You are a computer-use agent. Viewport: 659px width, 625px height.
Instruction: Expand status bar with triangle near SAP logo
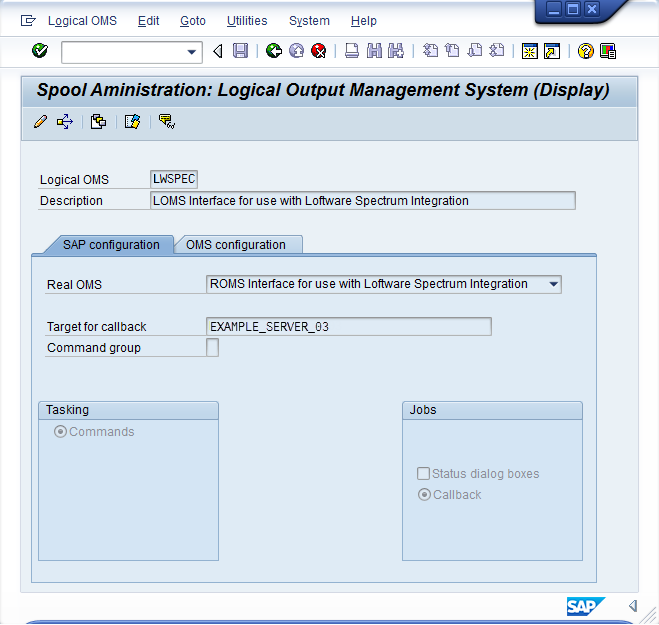click(633, 606)
